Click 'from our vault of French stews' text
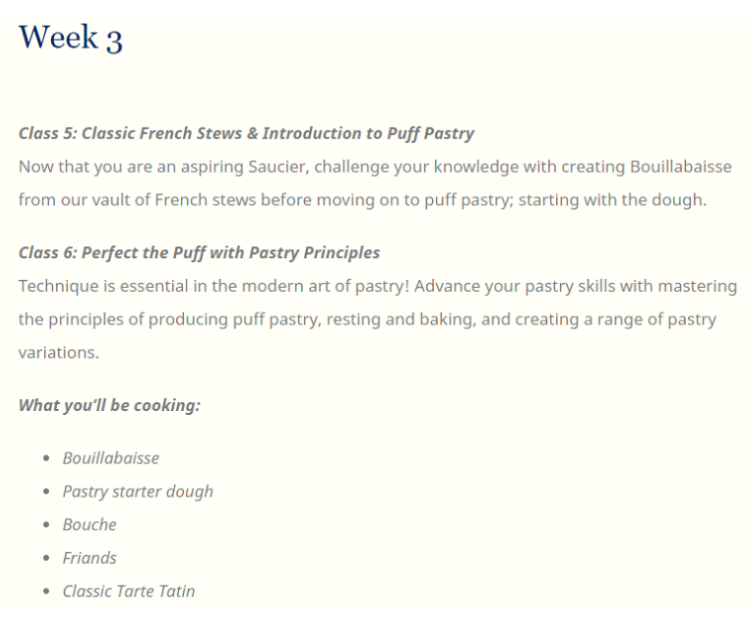The image size is (753, 621). [137, 200]
